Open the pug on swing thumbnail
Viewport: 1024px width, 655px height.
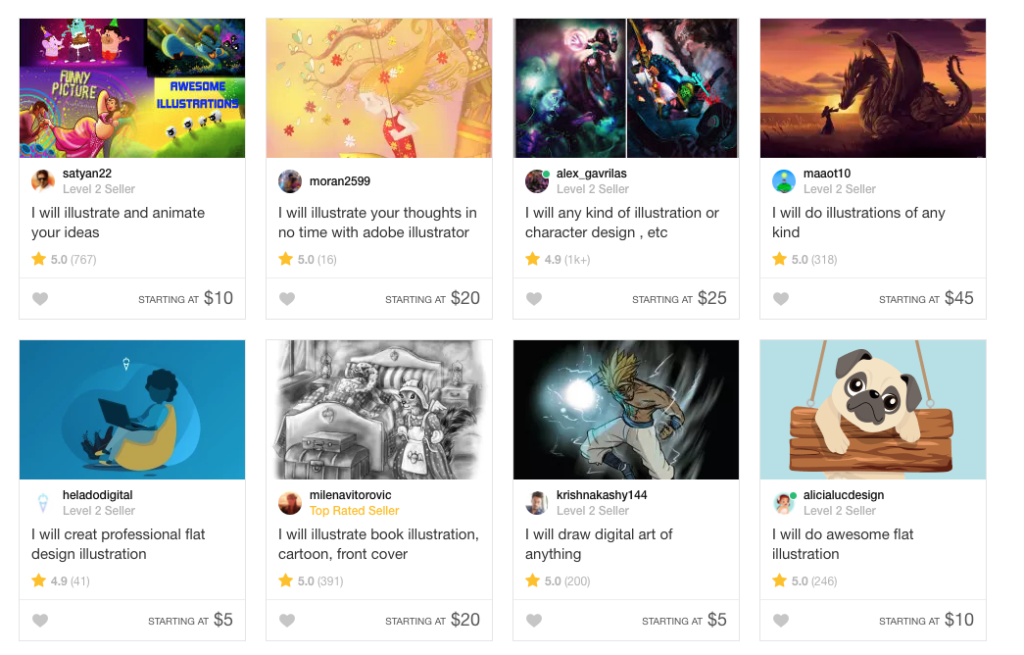[873, 410]
